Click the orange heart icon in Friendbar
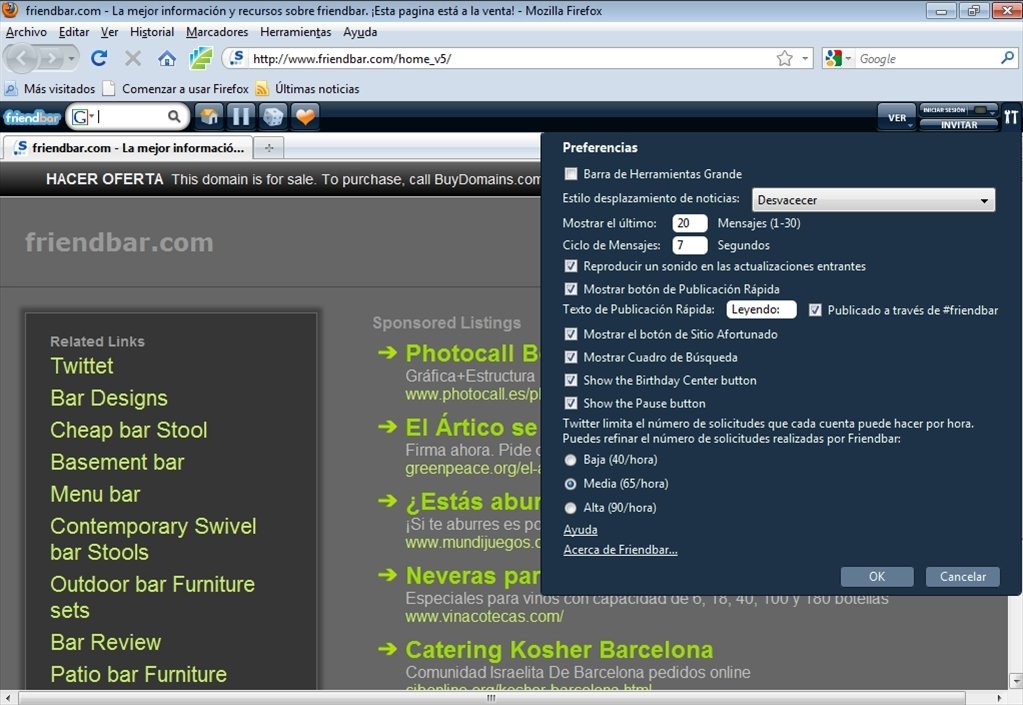This screenshot has width=1023, height=705. 305,117
